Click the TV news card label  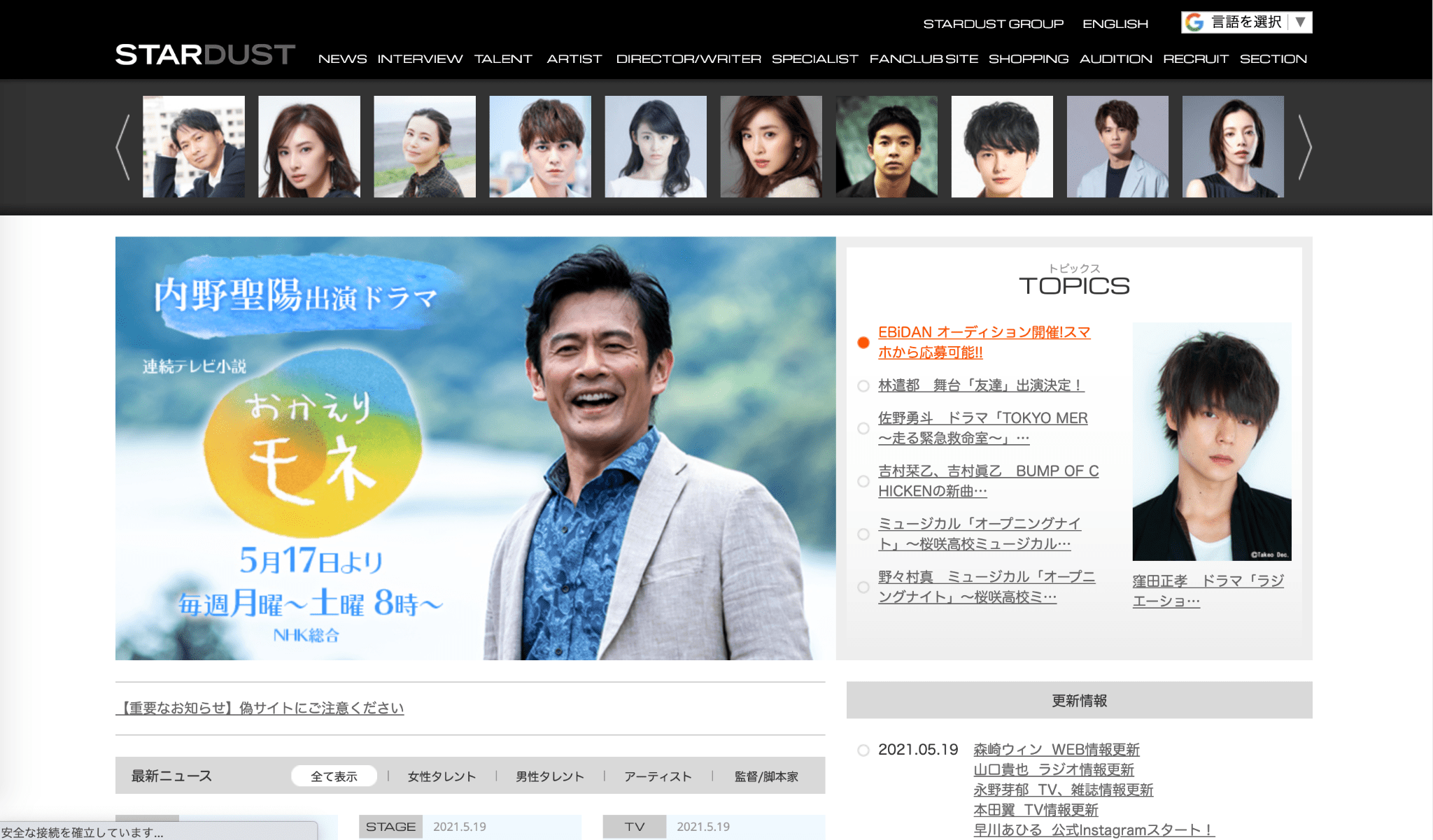coord(635,827)
